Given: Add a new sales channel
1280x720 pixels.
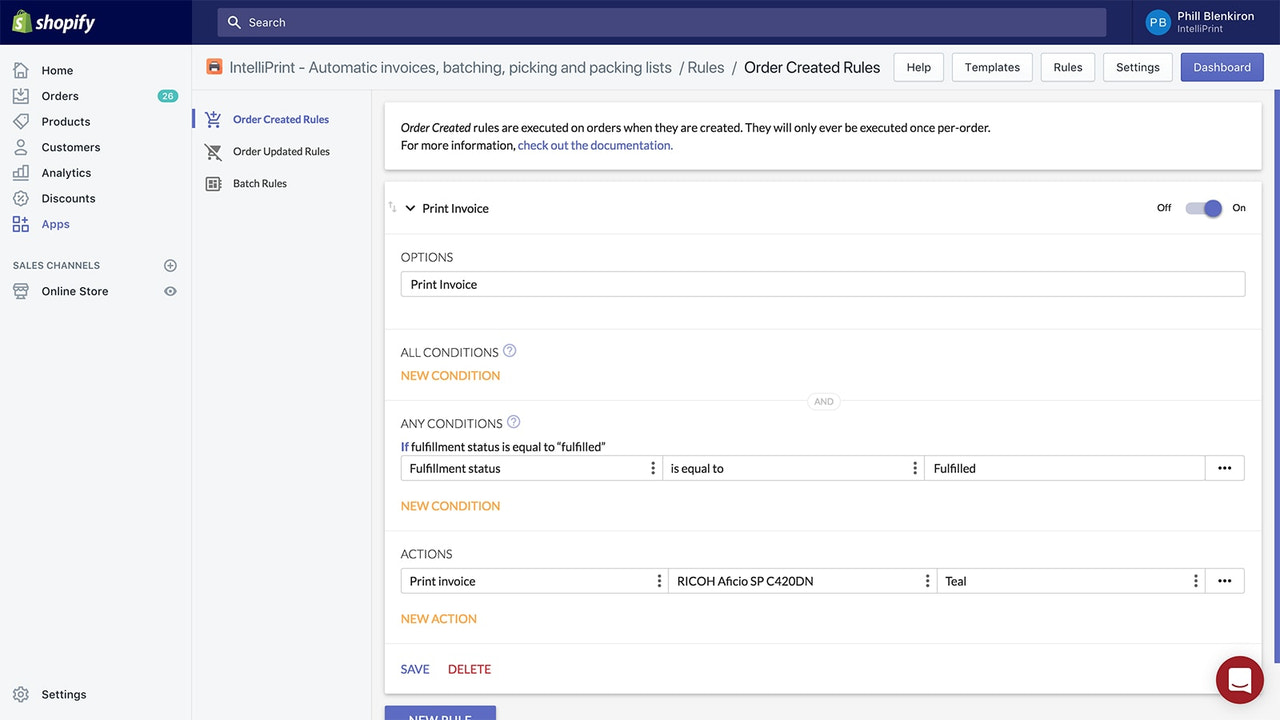Looking at the screenshot, I should click(x=170, y=265).
